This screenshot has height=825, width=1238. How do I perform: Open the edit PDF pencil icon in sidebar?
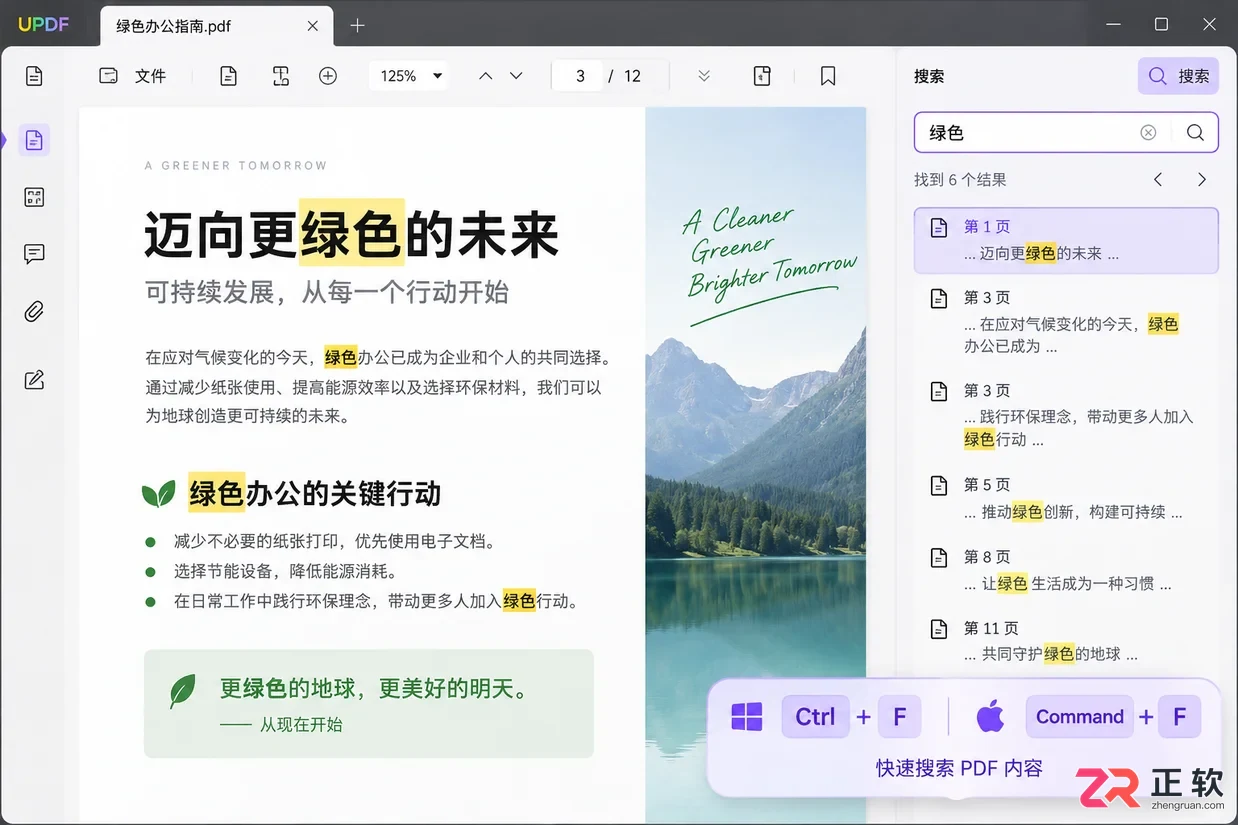point(34,380)
